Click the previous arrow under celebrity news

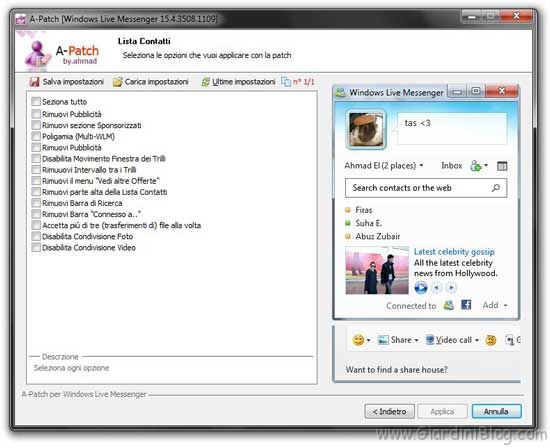436,288
